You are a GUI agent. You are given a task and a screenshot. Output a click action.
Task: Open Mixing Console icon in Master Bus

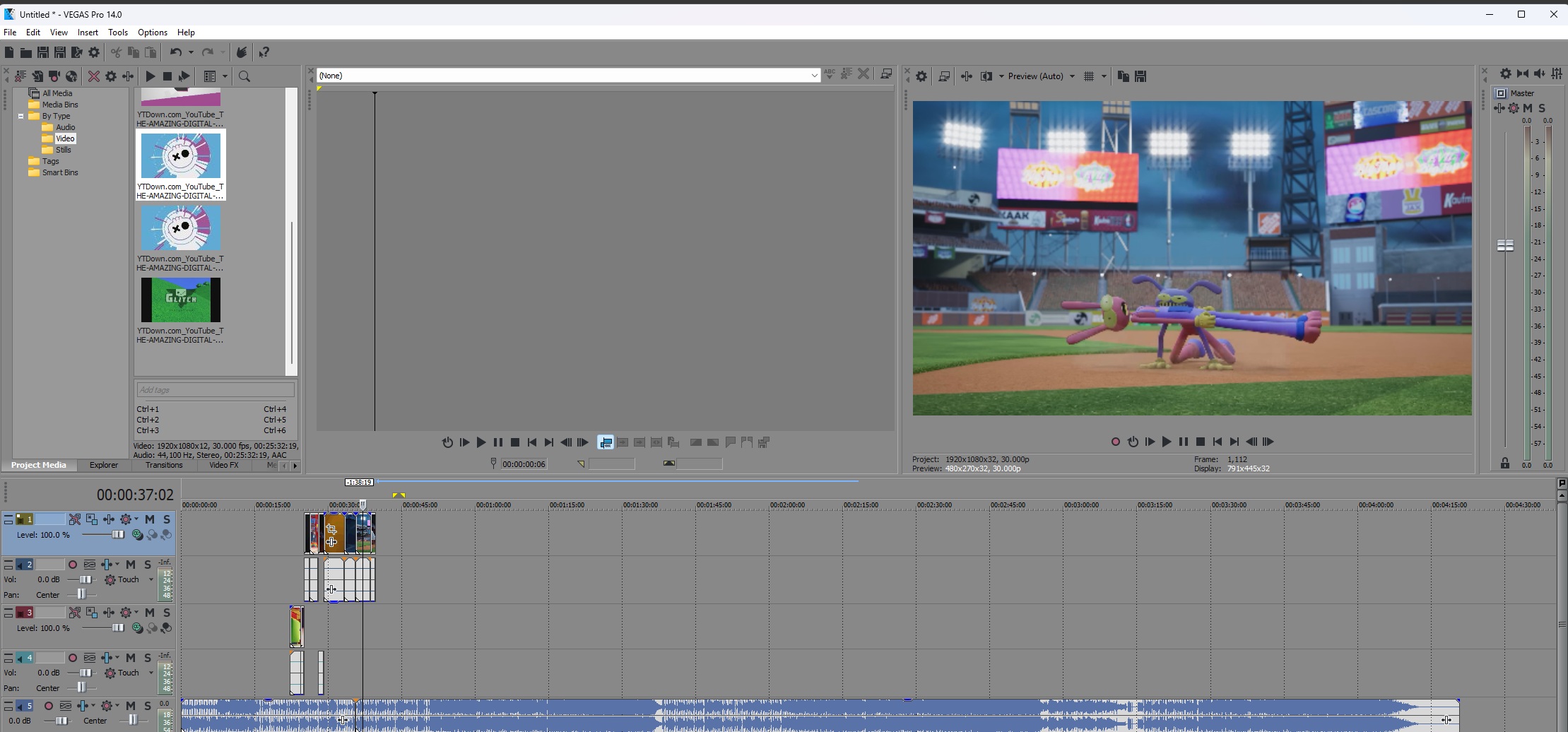(x=1557, y=73)
